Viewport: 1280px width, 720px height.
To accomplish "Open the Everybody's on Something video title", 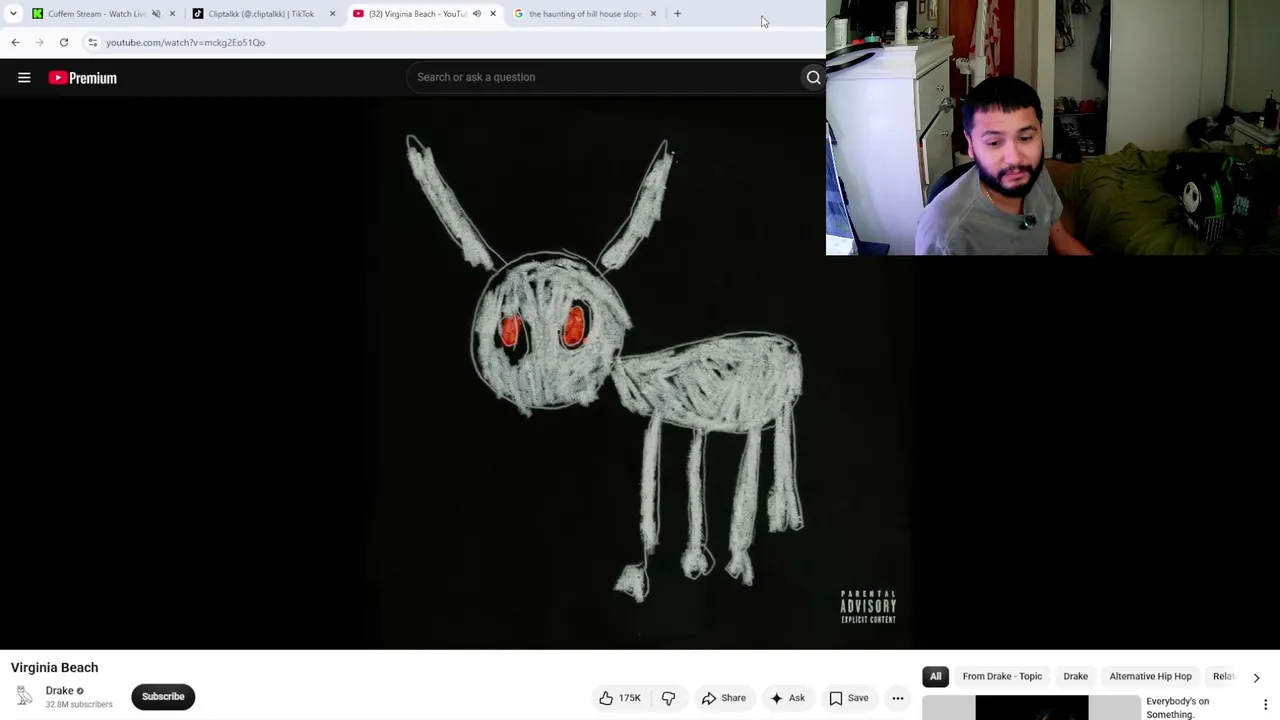I will click(1177, 707).
